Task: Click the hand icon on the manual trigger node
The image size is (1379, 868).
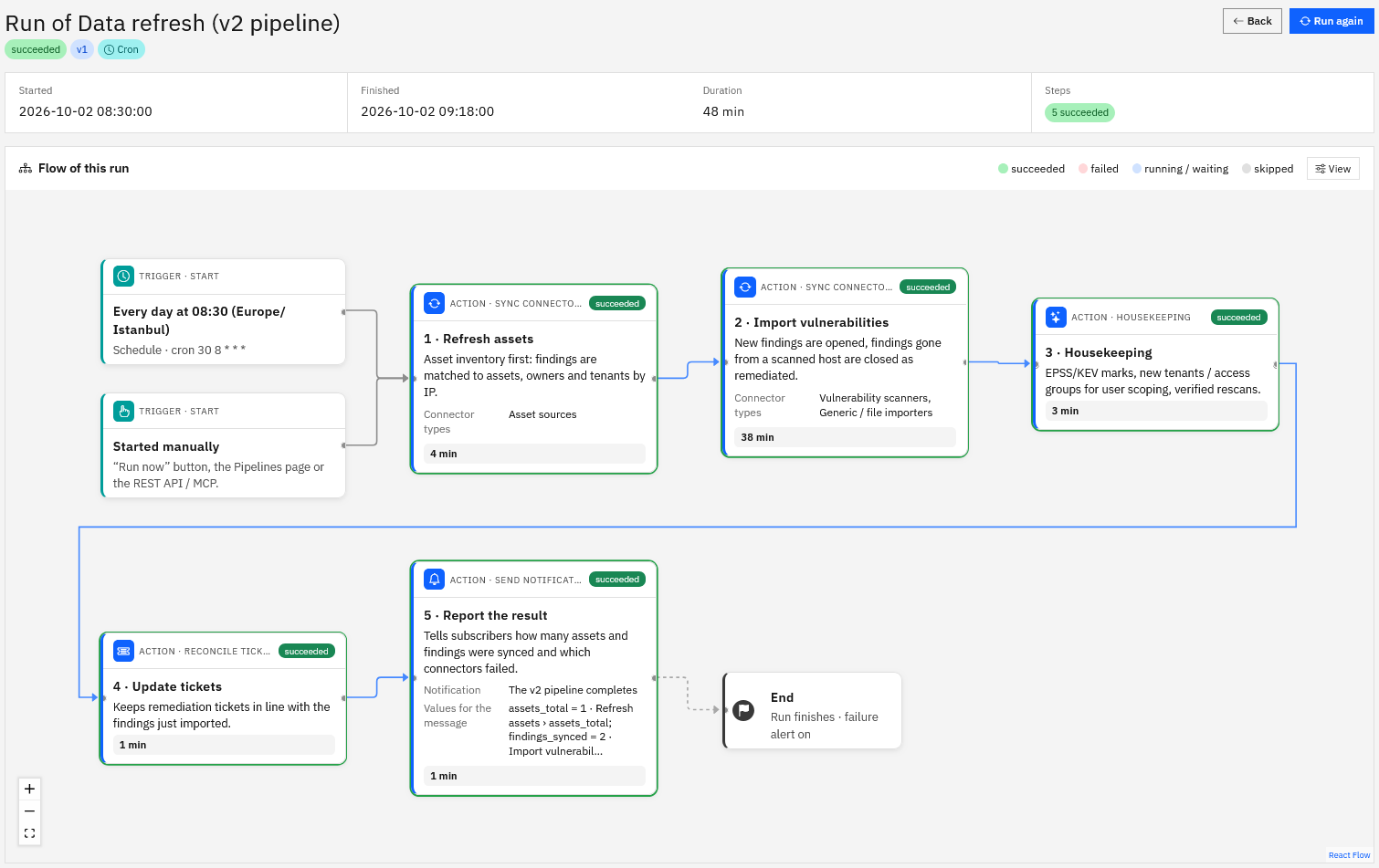Action: pos(123,411)
